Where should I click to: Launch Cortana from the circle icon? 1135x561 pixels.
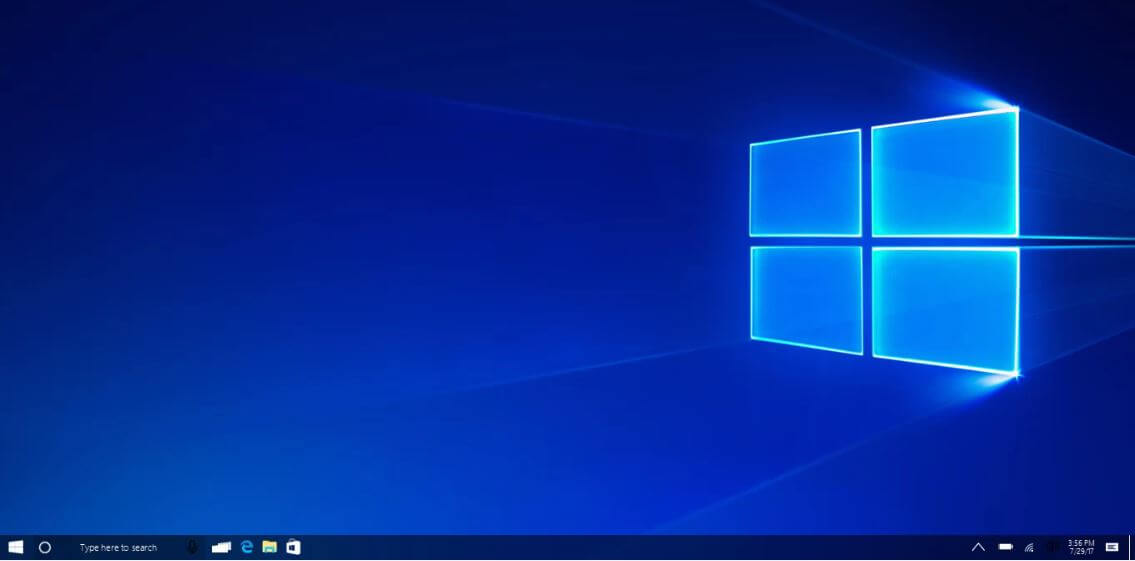pos(45,547)
